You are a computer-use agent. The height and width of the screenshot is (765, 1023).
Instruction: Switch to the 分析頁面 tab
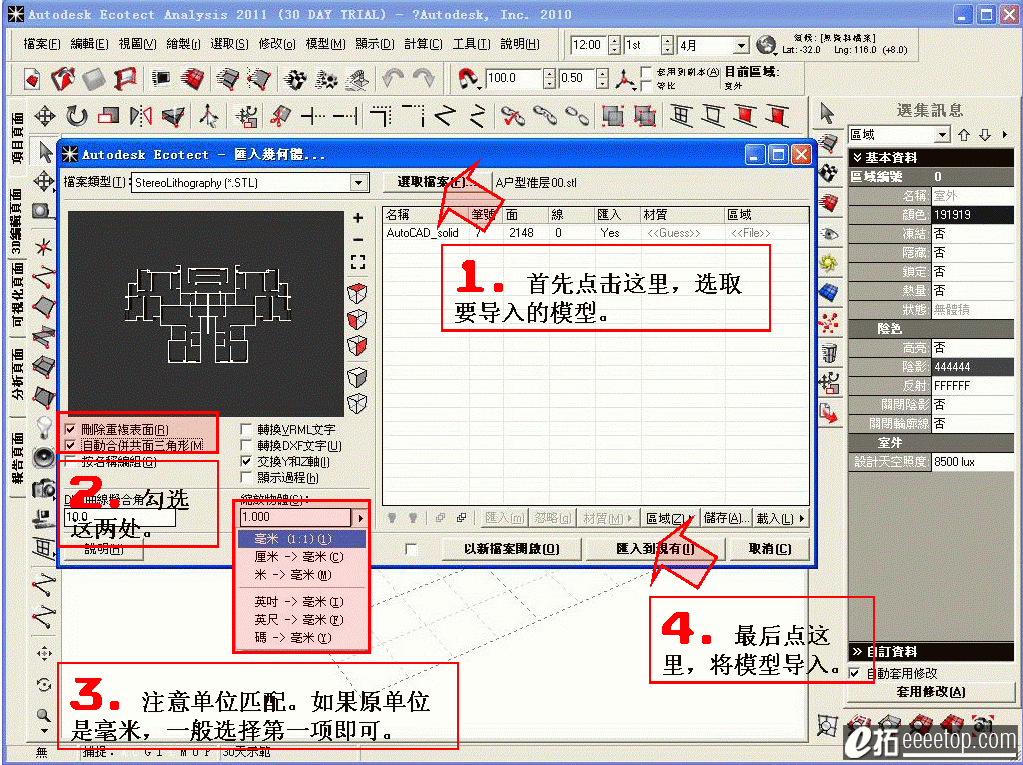pyautogui.click(x=17, y=375)
